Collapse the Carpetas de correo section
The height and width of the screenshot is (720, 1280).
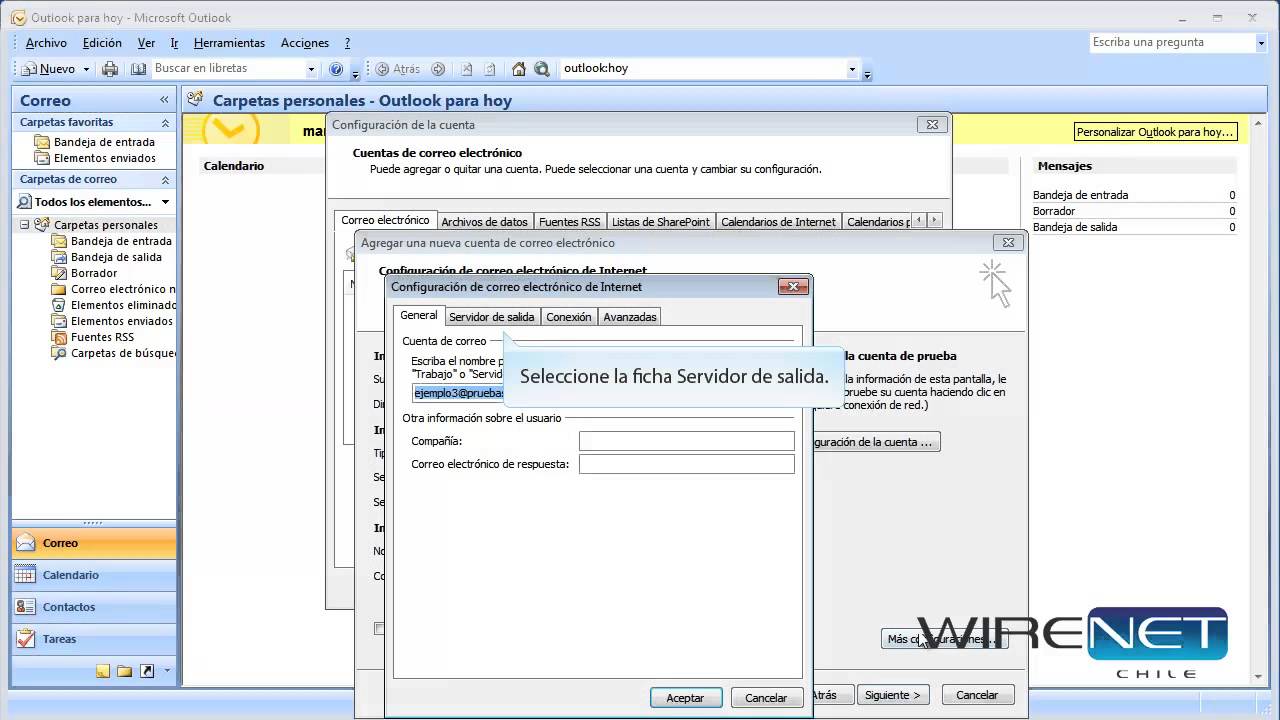click(165, 179)
